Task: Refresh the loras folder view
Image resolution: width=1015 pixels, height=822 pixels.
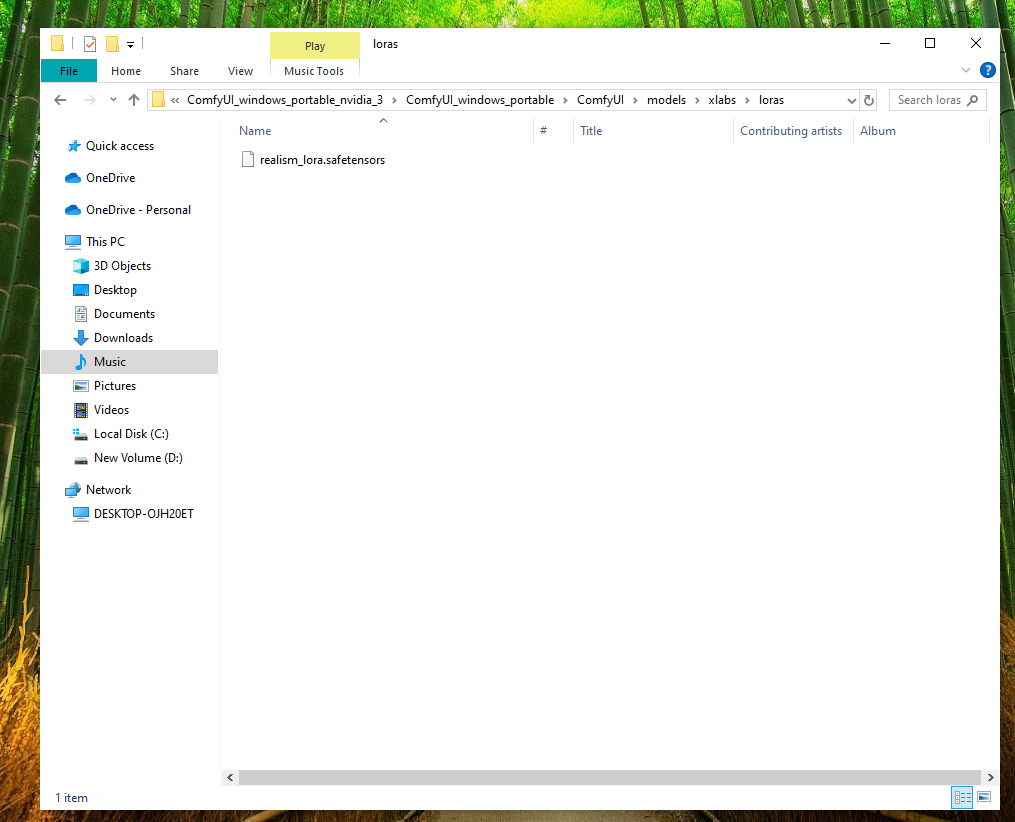Action: (869, 100)
